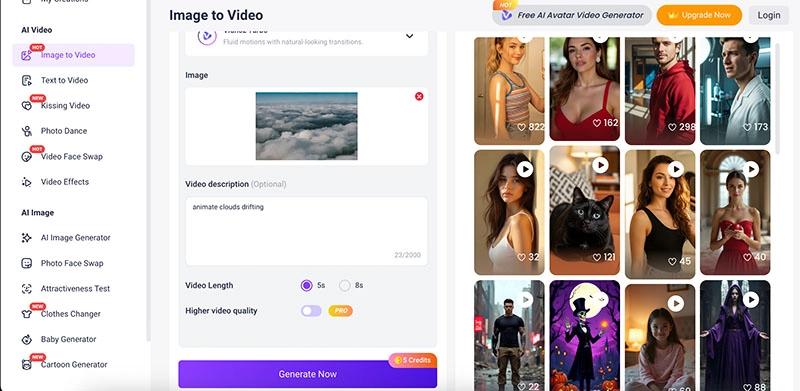The height and width of the screenshot is (391, 800).
Task: Play the red dress woman video
Action: [x=751, y=169]
